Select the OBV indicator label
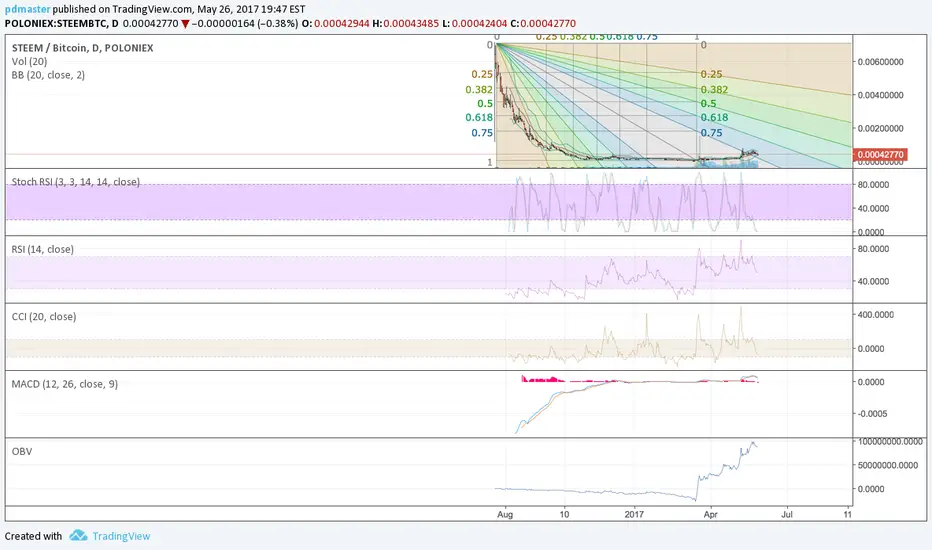 (22, 451)
